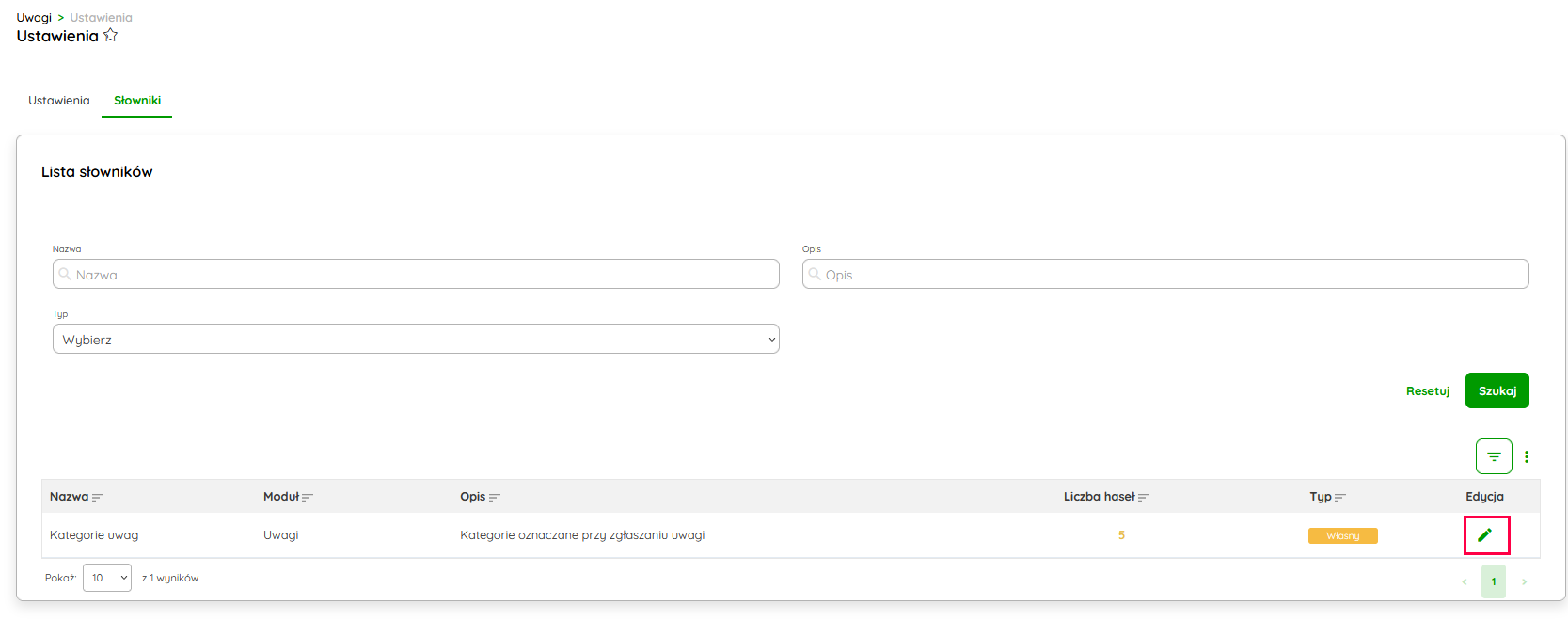This screenshot has height=637, width=1568.
Task: Sort by Liczba haseł column icon
Action: tap(1144, 498)
